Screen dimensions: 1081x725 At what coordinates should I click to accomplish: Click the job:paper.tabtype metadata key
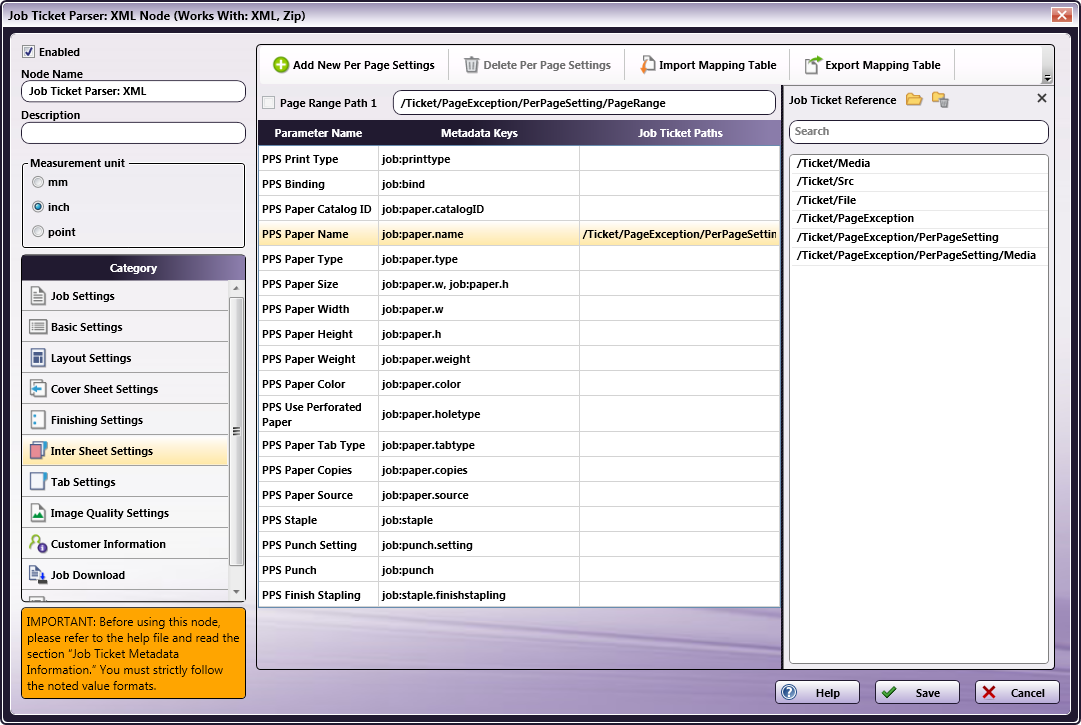[x=428, y=445]
